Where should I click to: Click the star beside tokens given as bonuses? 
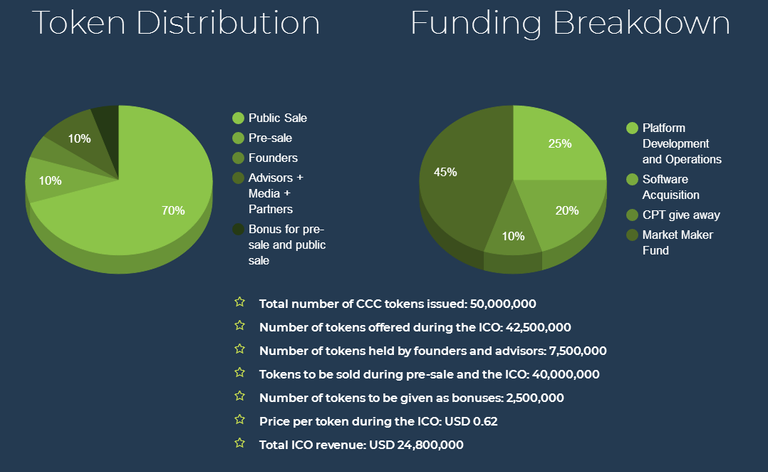240,396
